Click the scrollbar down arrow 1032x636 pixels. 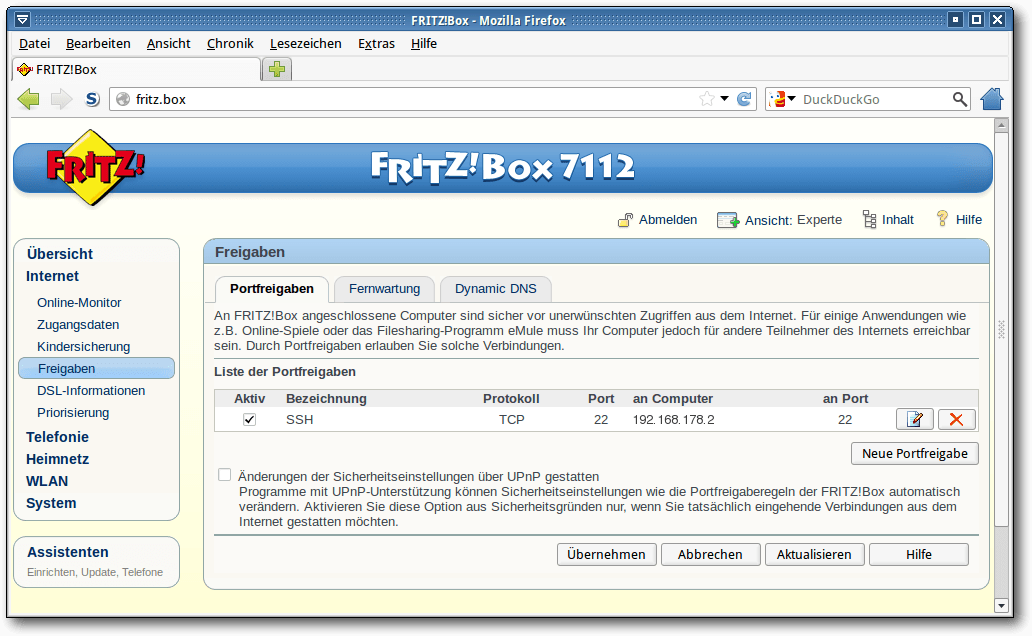[x=1002, y=606]
